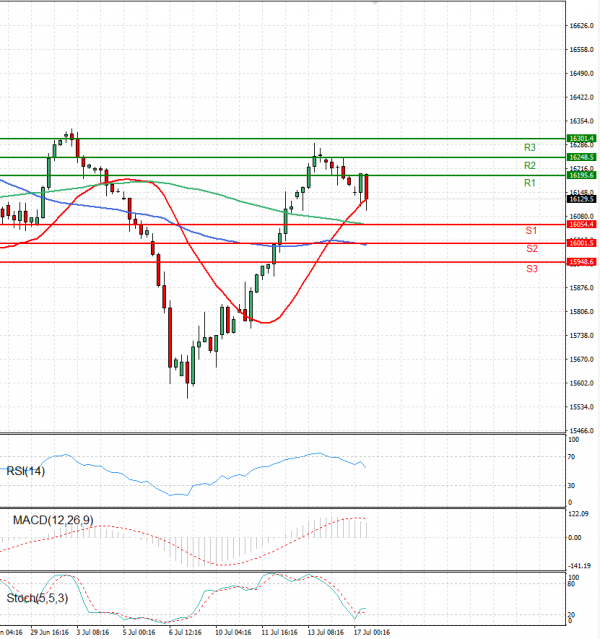Select the current price tag 16129.5

[x=582, y=199]
